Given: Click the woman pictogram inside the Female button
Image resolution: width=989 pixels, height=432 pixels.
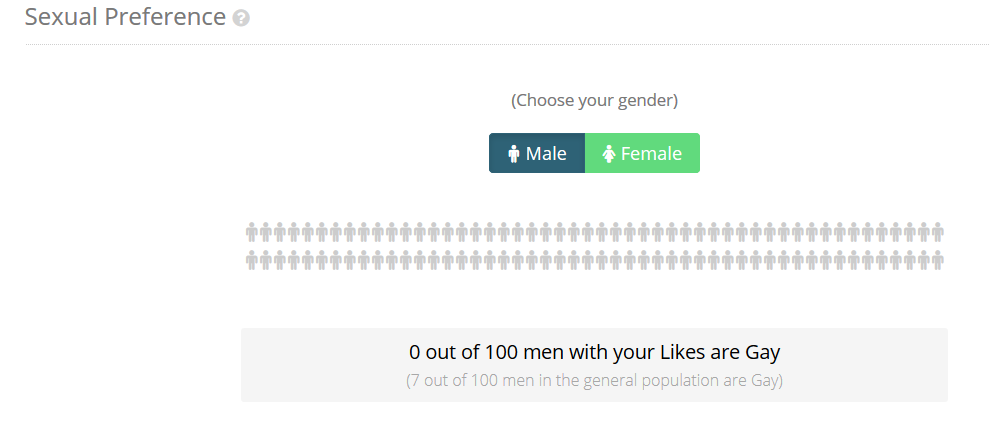Looking at the screenshot, I should (x=609, y=154).
